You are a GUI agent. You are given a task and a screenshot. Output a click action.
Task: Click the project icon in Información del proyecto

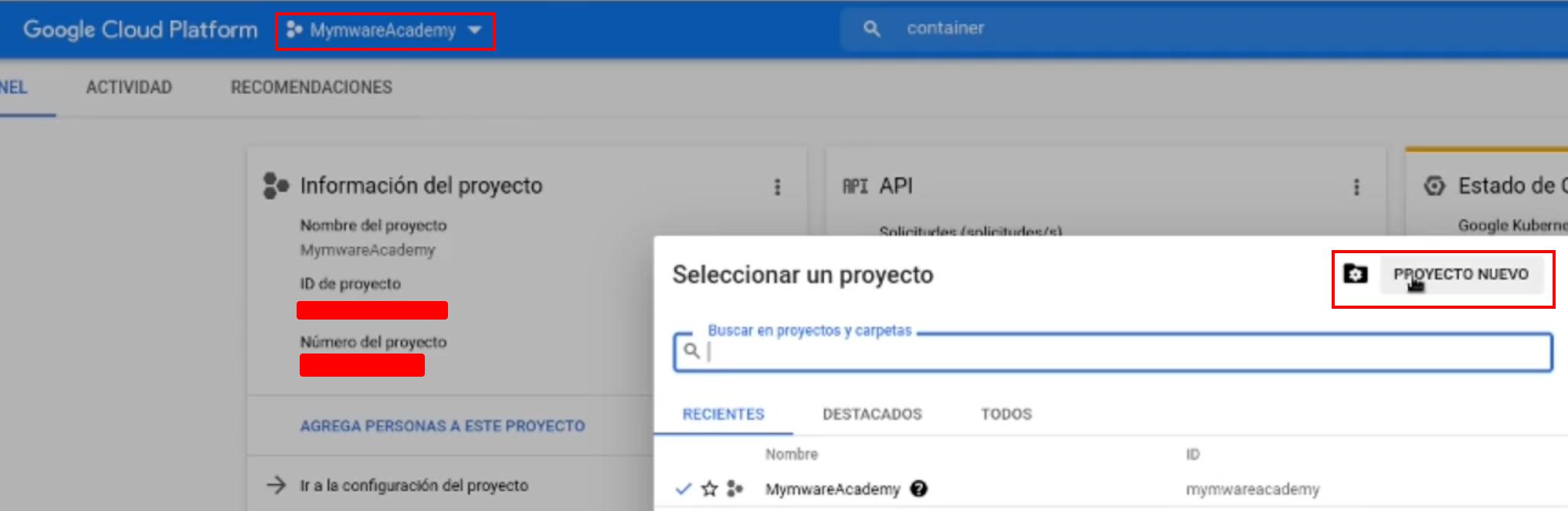[x=275, y=186]
